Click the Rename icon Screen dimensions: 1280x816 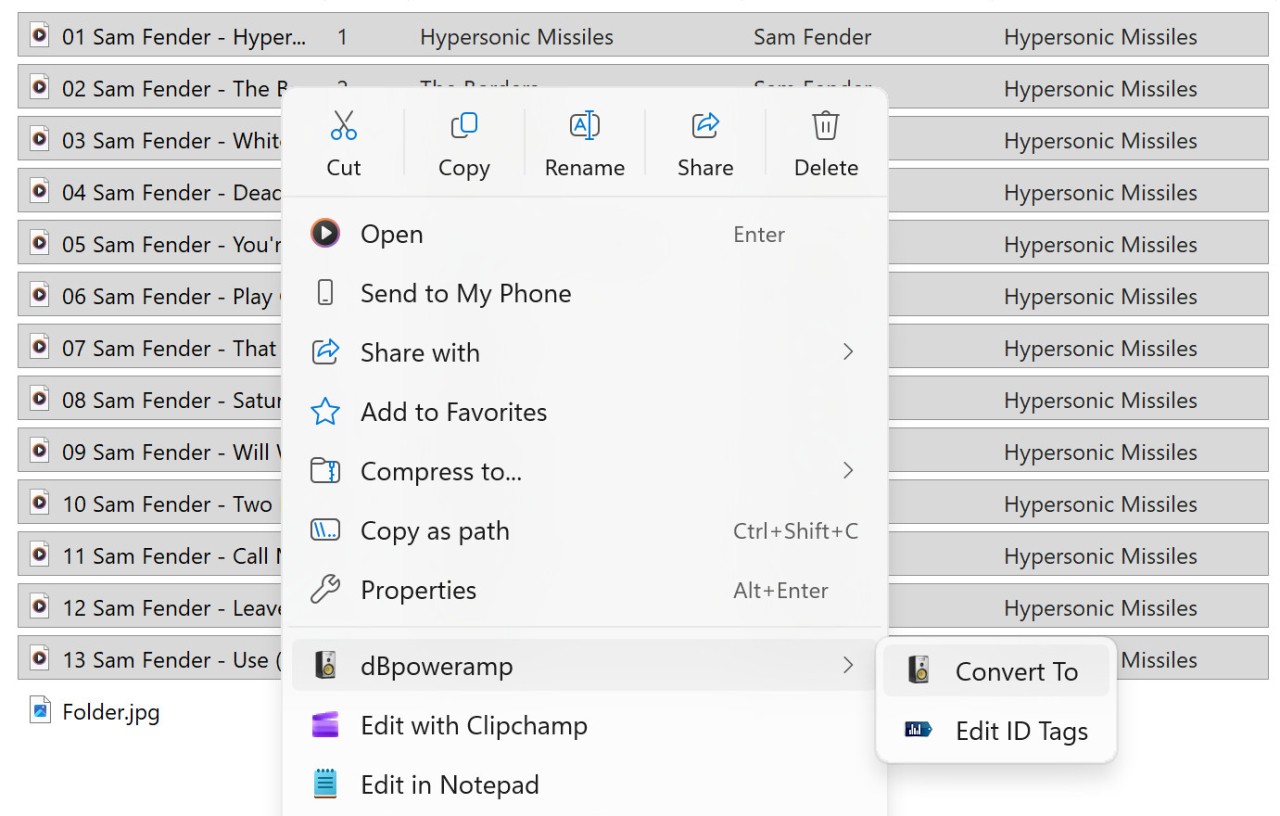tap(584, 126)
